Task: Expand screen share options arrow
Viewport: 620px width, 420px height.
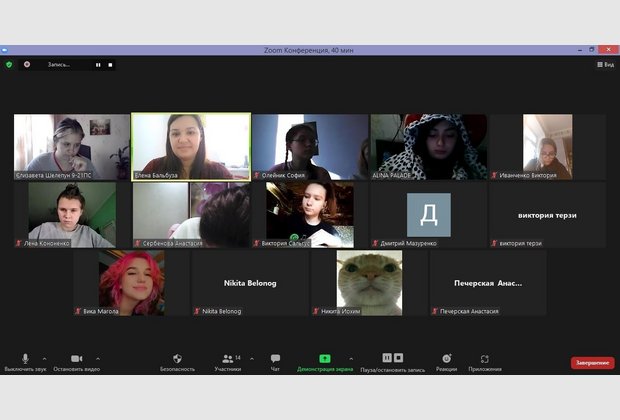Action: 351,359
